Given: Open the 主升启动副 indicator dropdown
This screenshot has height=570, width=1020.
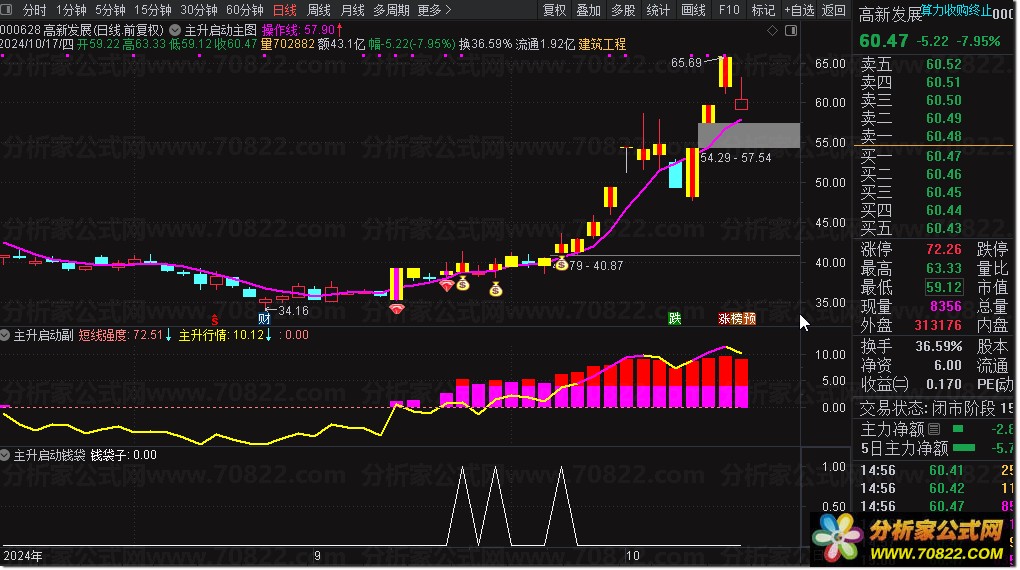Looking at the screenshot, I should pyautogui.click(x=5, y=335).
